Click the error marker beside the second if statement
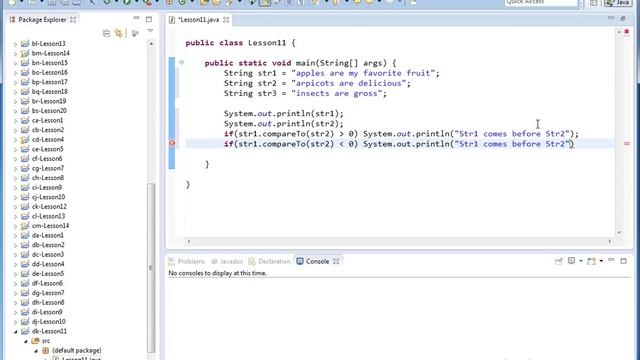 (172, 144)
